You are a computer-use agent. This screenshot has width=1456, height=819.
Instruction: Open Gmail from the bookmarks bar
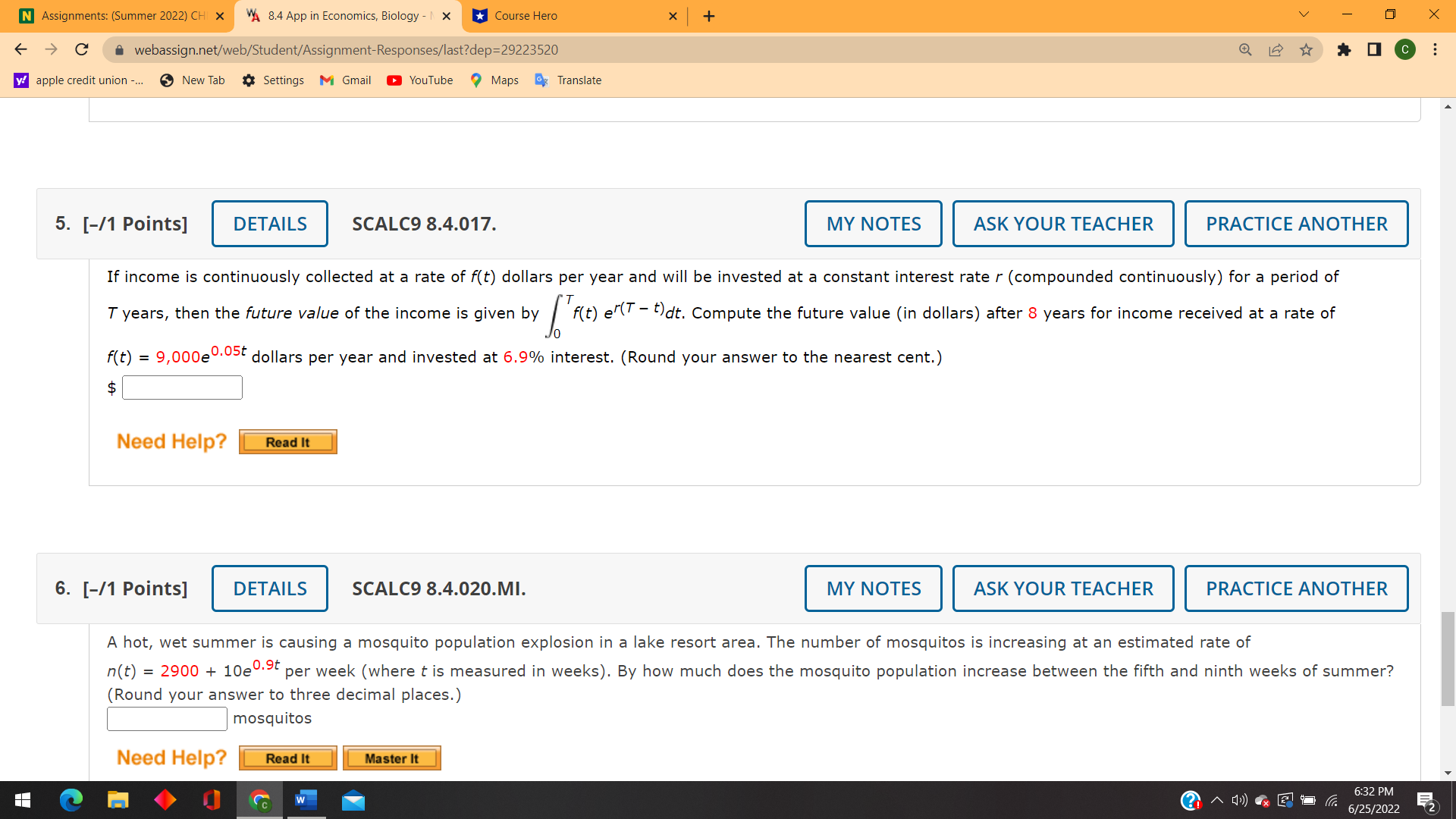[345, 80]
